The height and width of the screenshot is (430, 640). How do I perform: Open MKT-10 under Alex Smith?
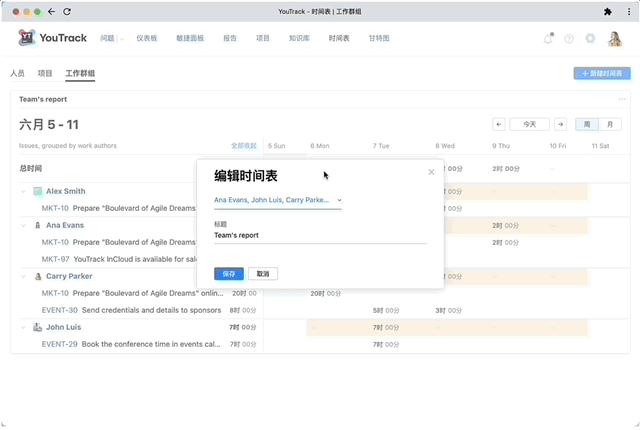tap(55, 208)
